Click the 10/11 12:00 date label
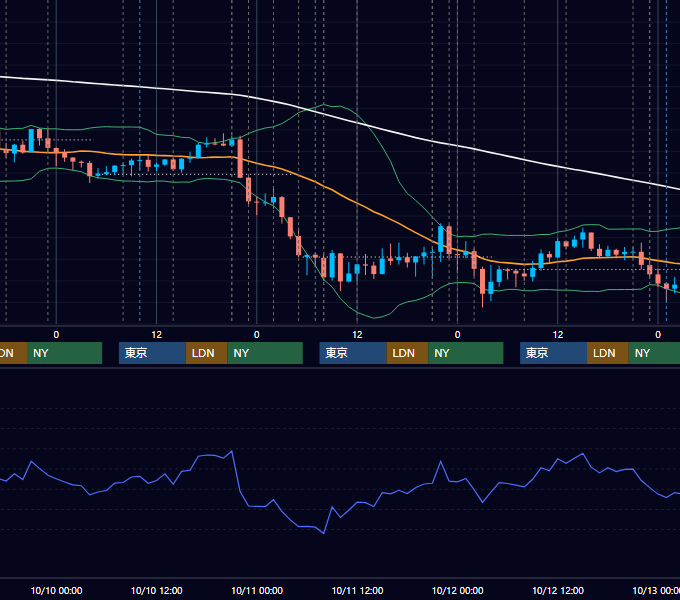The image size is (680, 600). click(x=357, y=590)
